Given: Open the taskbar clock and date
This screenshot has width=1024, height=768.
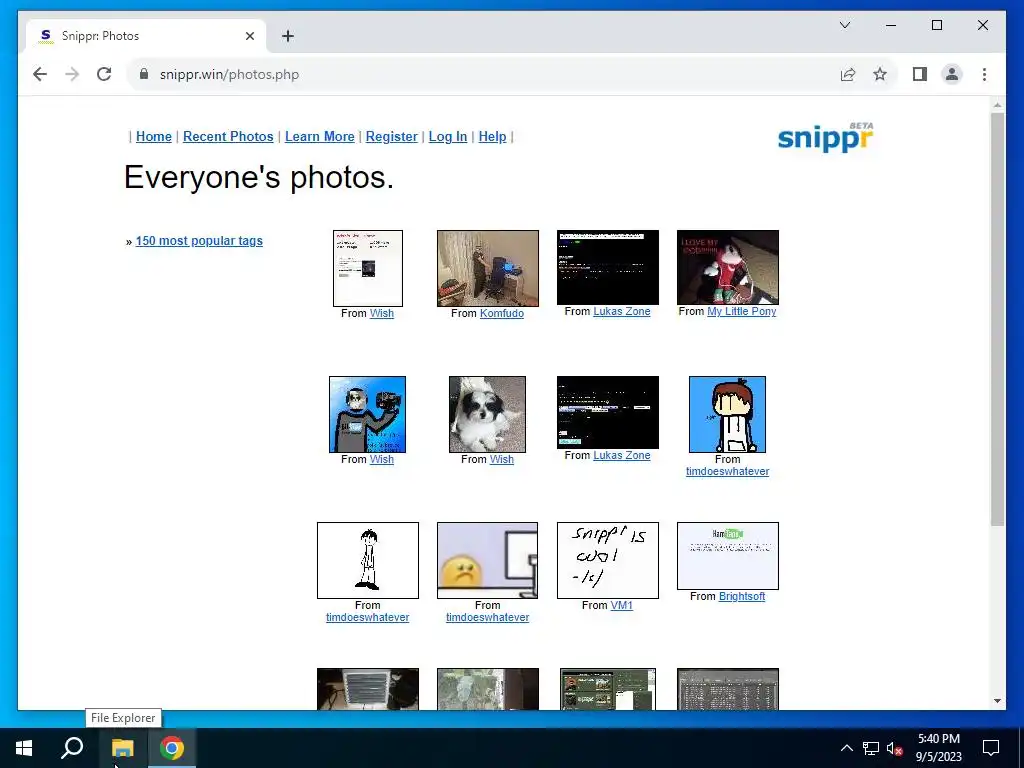Looking at the screenshot, I should 938,748.
